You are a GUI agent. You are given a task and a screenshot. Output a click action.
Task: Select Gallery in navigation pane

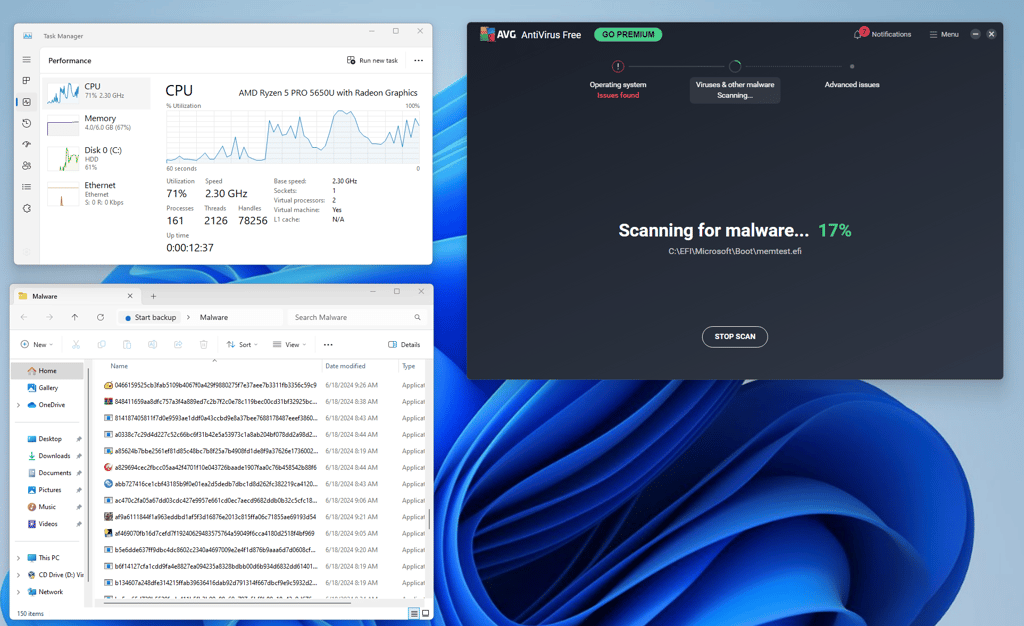tap(48, 388)
